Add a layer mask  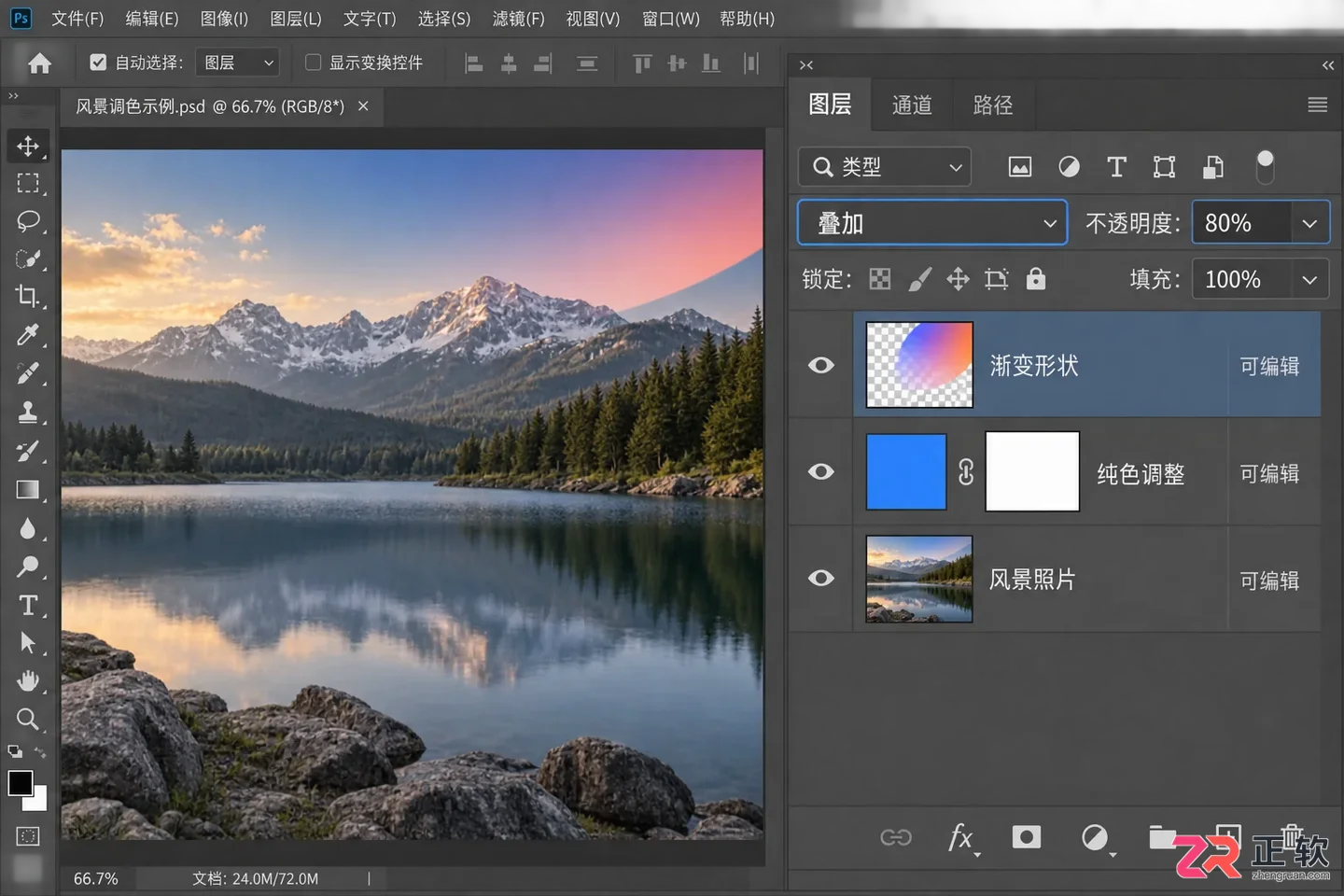point(1027,837)
